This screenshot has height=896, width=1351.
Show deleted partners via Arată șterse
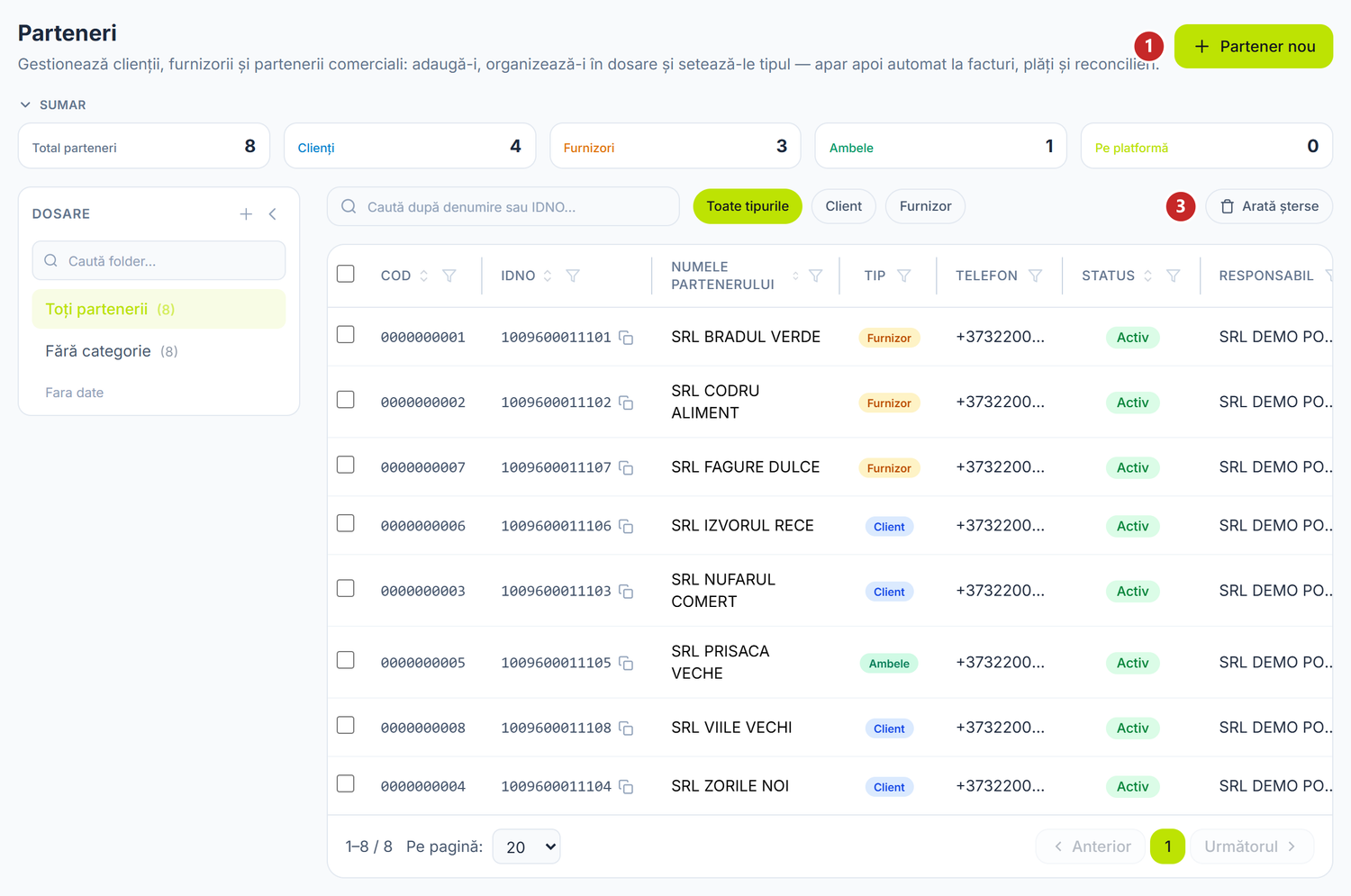1269,206
